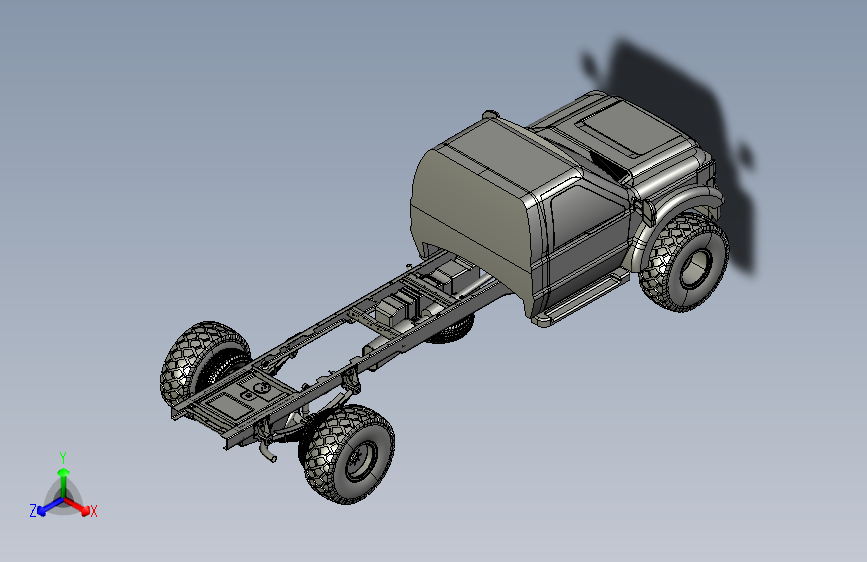Select the nearest rear wheel with visible hub

tap(349, 454)
